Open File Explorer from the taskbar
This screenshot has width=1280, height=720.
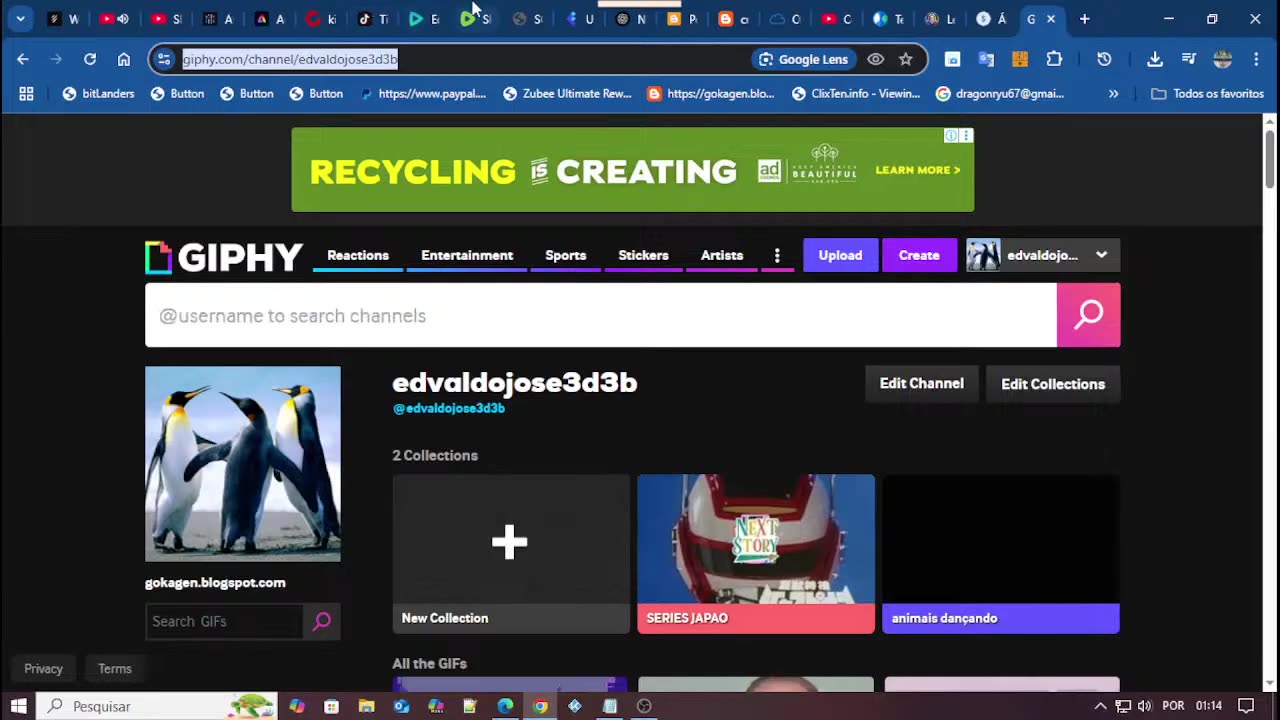tap(366, 706)
